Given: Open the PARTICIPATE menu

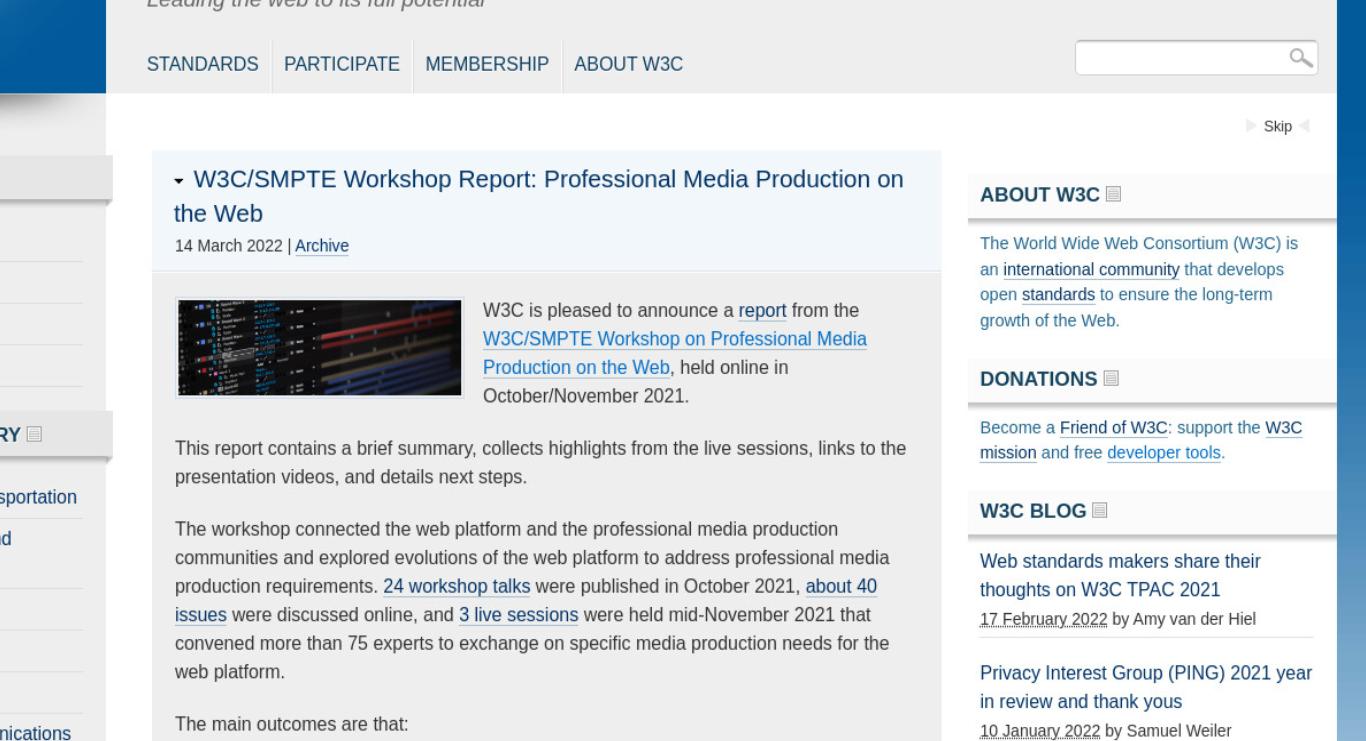Looking at the screenshot, I should tap(342, 64).
